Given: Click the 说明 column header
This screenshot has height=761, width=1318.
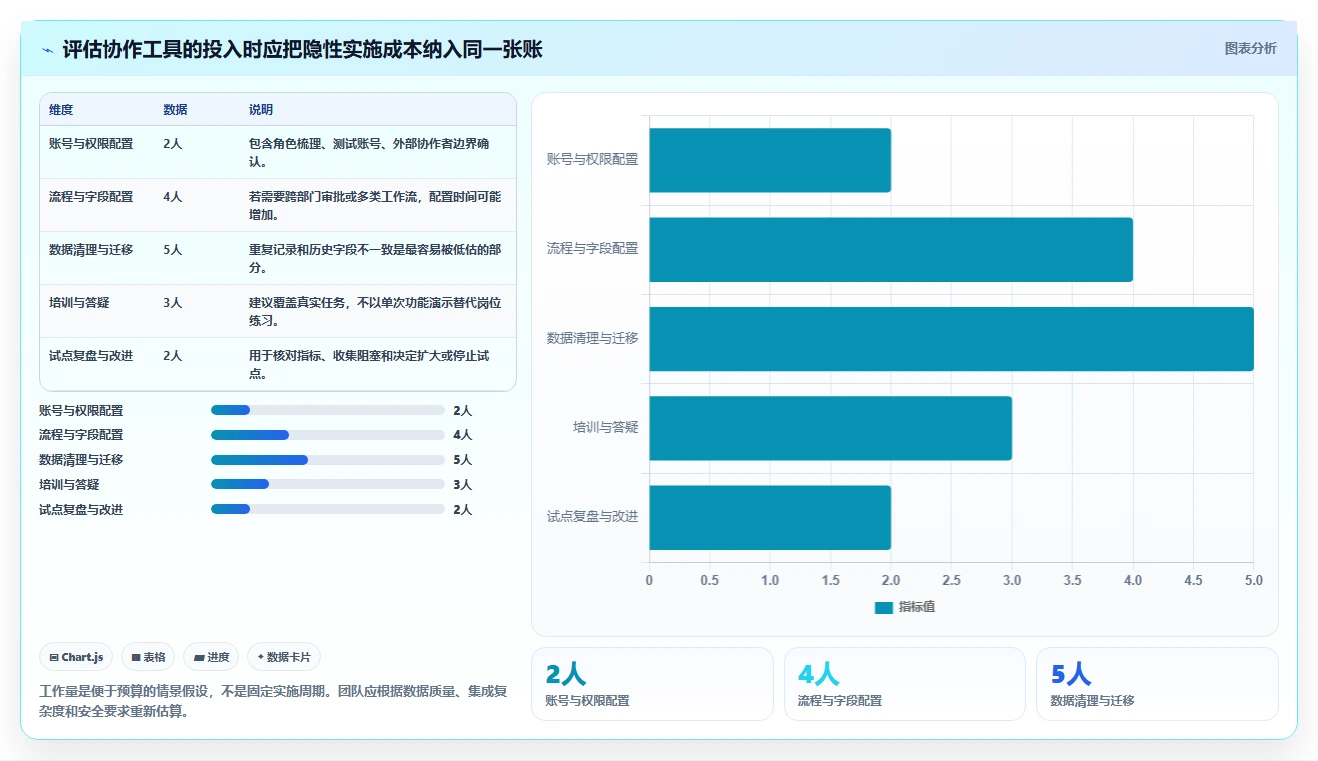Looking at the screenshot, I should pyautogui.click(x=261, y=110).
